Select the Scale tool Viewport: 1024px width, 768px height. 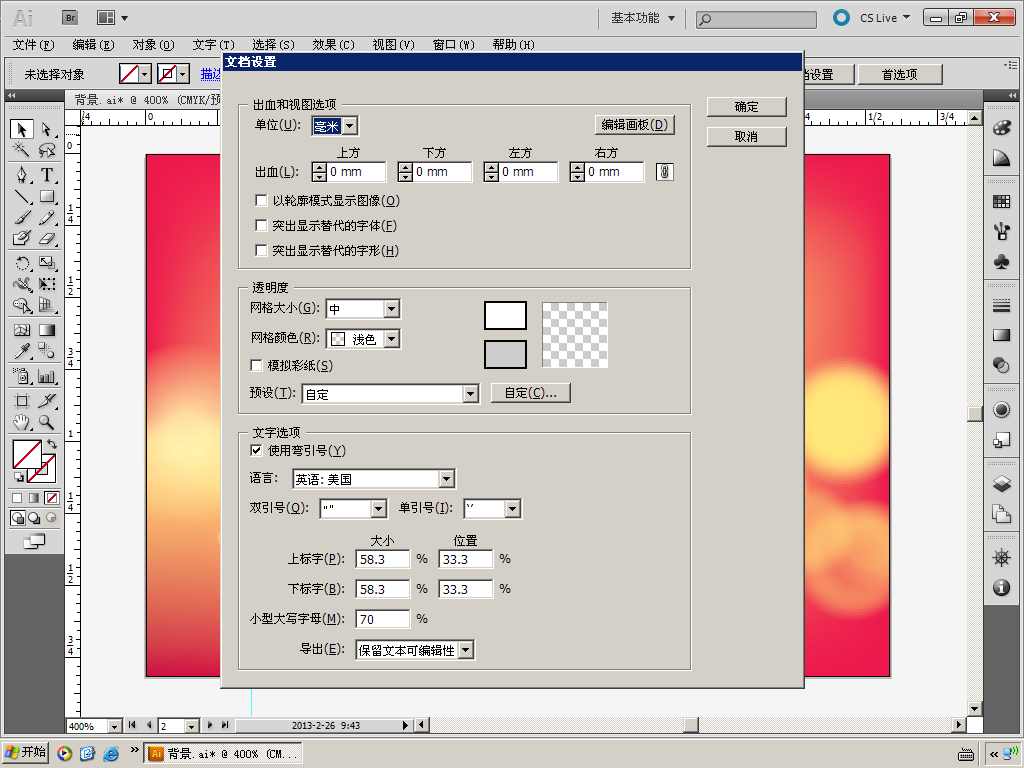pyautogui.click(x=46, y=263)
